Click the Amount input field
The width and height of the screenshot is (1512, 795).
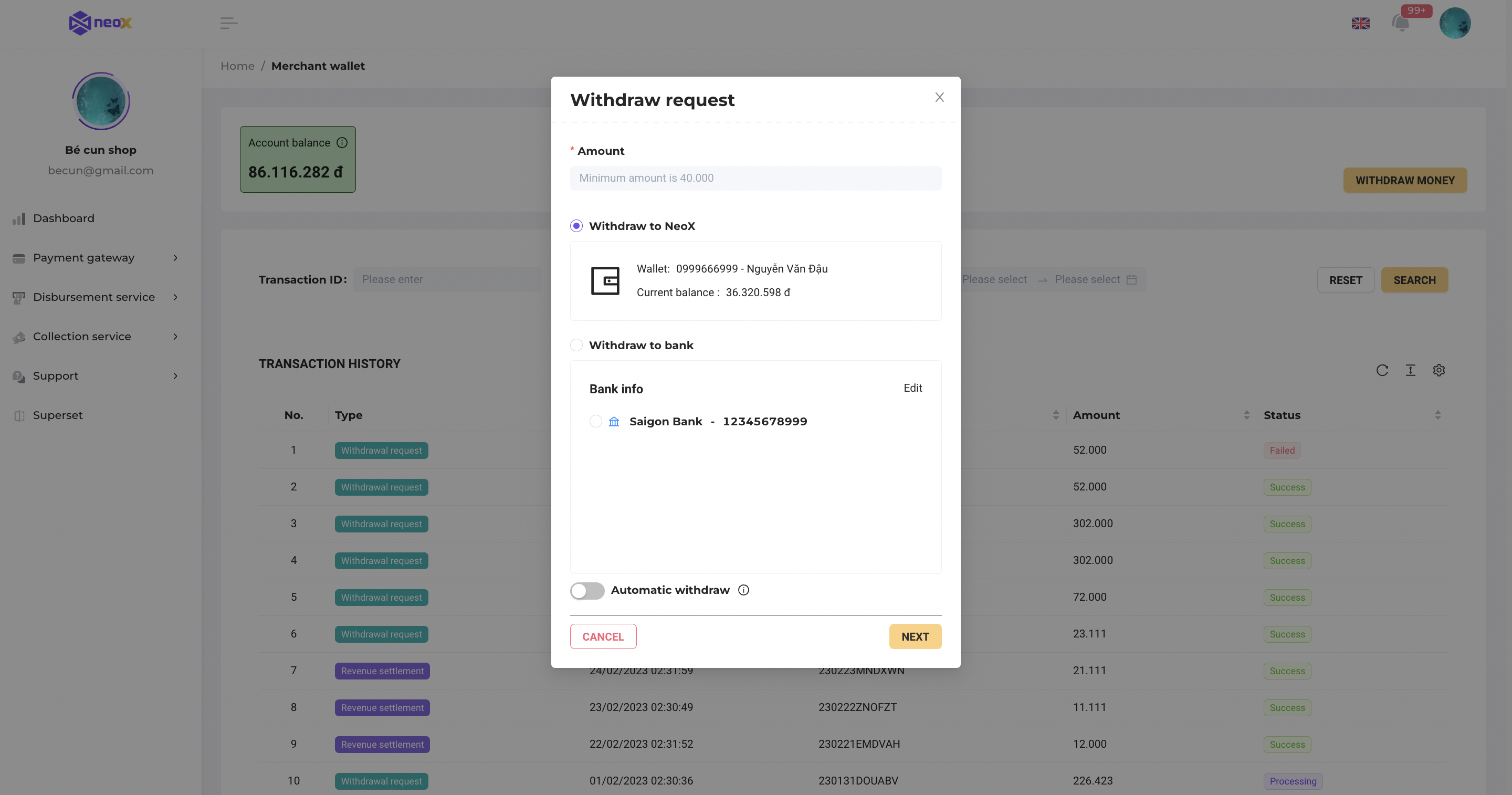[755, 178]
